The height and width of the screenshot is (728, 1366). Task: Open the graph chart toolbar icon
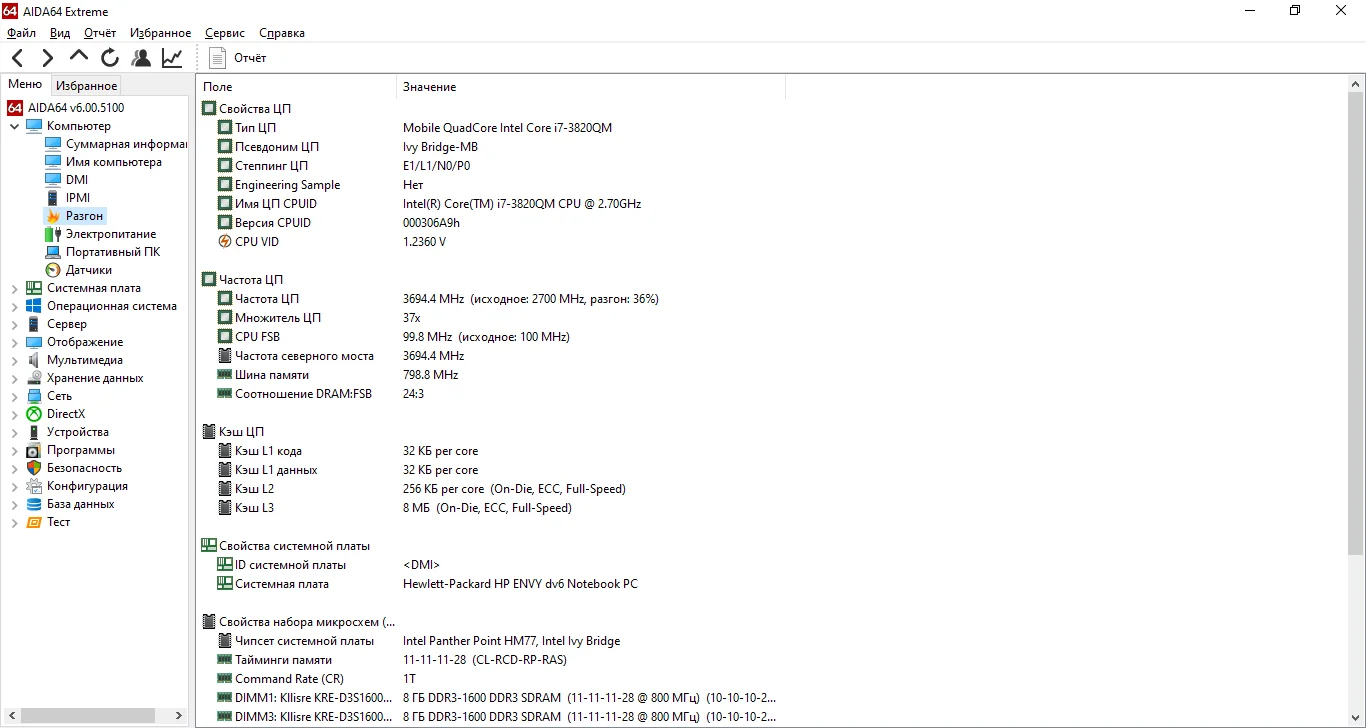tap(172, 58)
